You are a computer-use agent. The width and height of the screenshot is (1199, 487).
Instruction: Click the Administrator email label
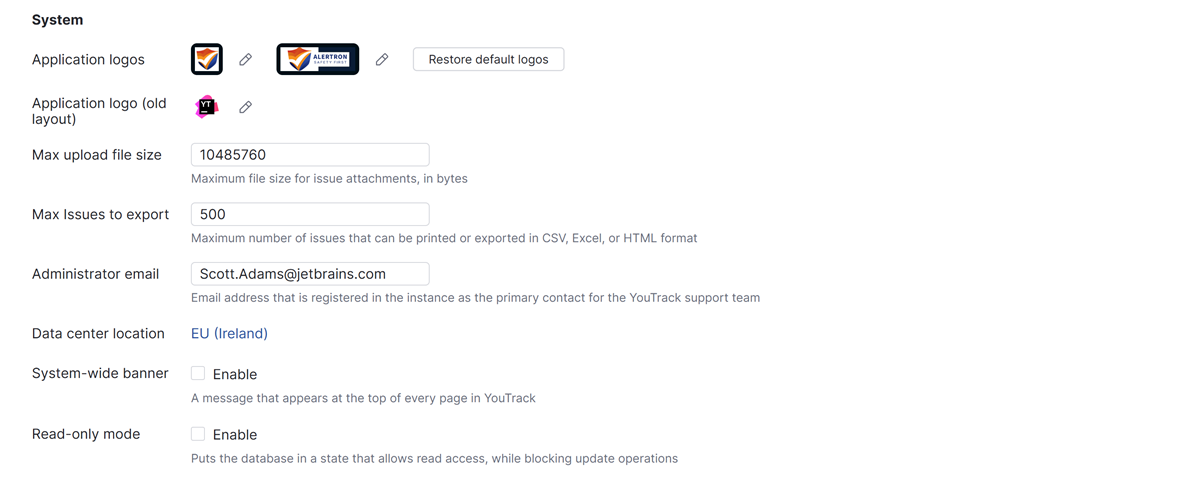pos(96,274)
